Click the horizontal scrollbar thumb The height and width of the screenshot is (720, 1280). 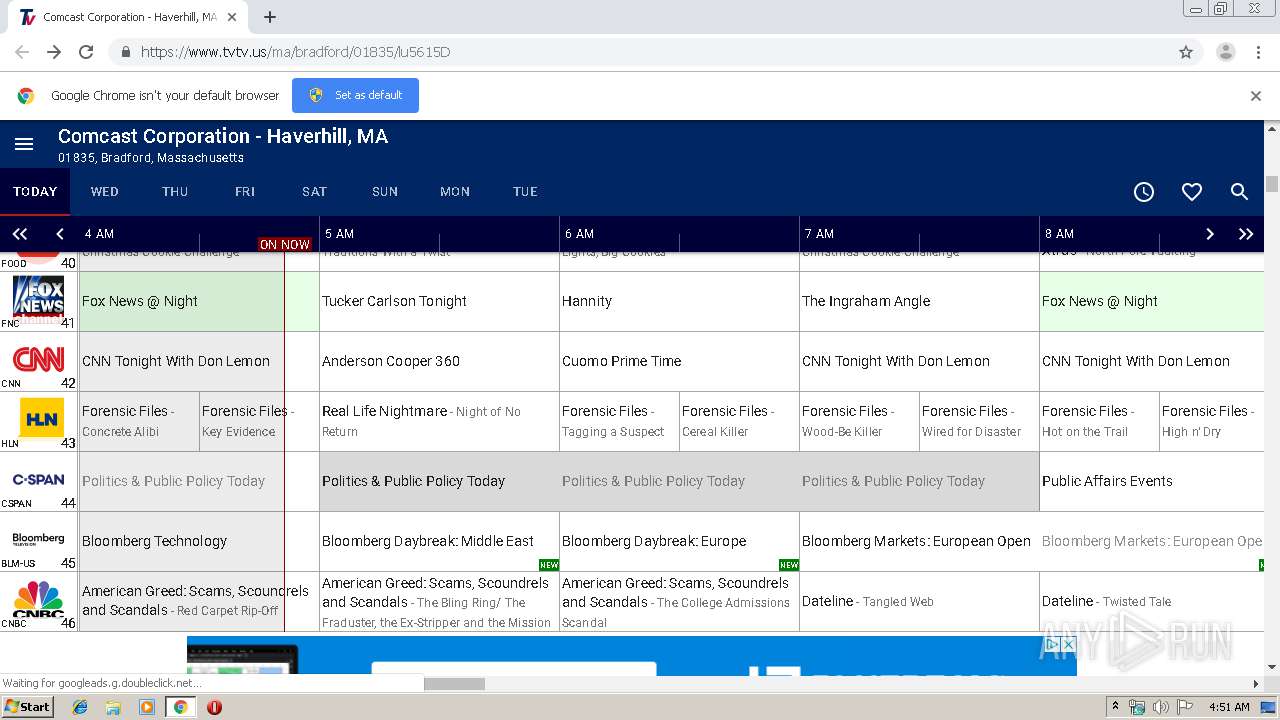click(x=454, y=684)
